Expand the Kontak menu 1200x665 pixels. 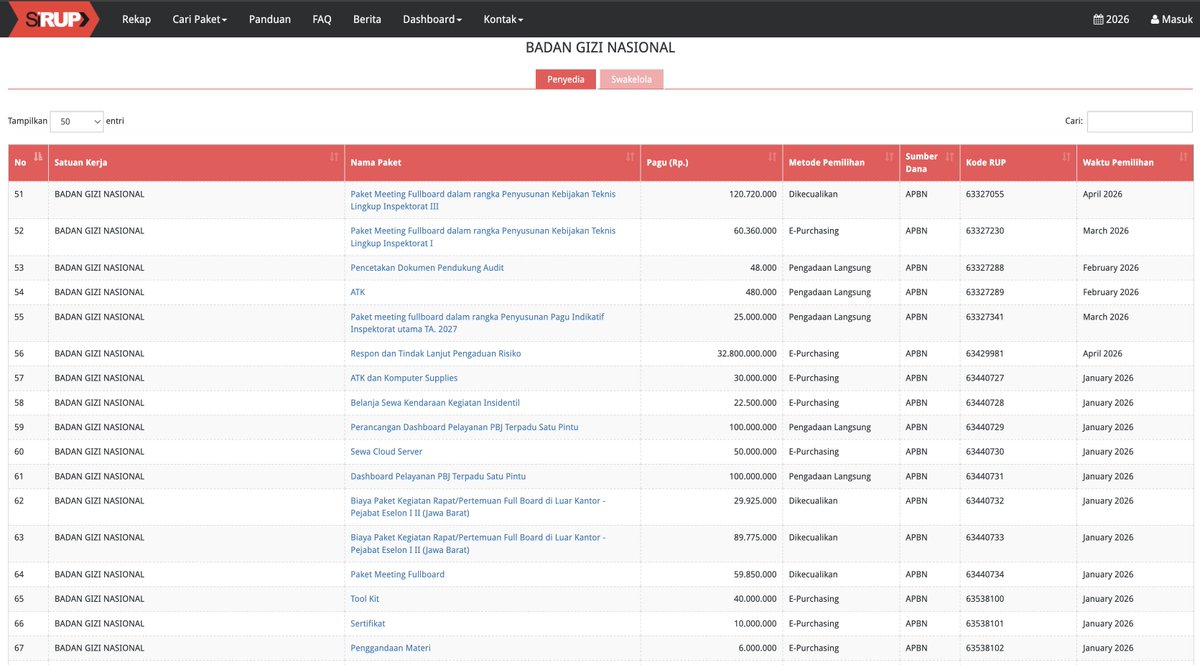503,19
